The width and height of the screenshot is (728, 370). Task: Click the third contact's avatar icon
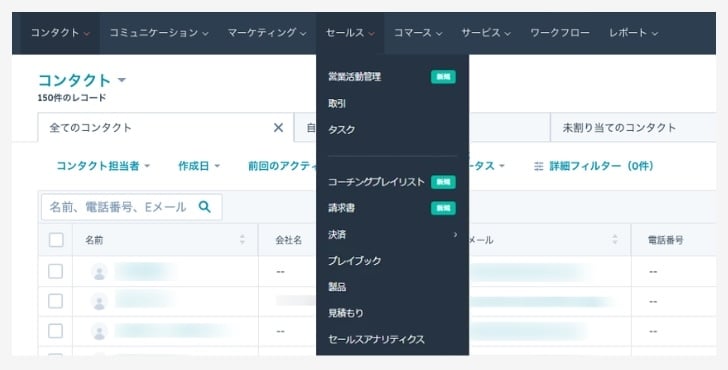99,331
